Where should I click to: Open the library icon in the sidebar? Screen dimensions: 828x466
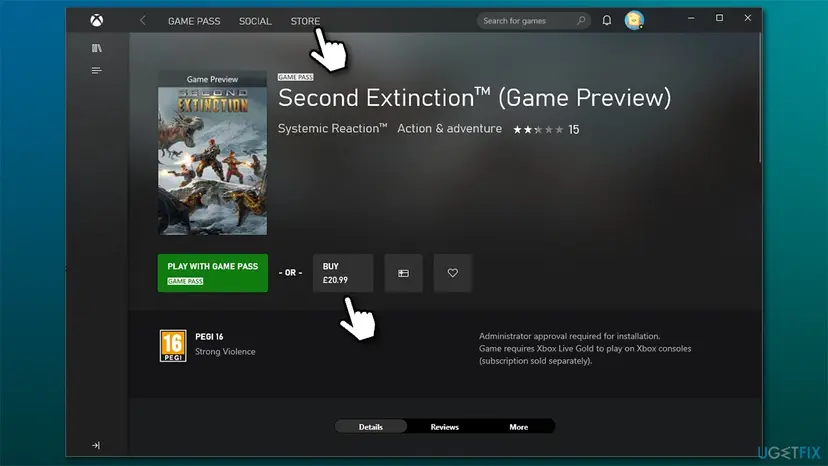point(97,48)
